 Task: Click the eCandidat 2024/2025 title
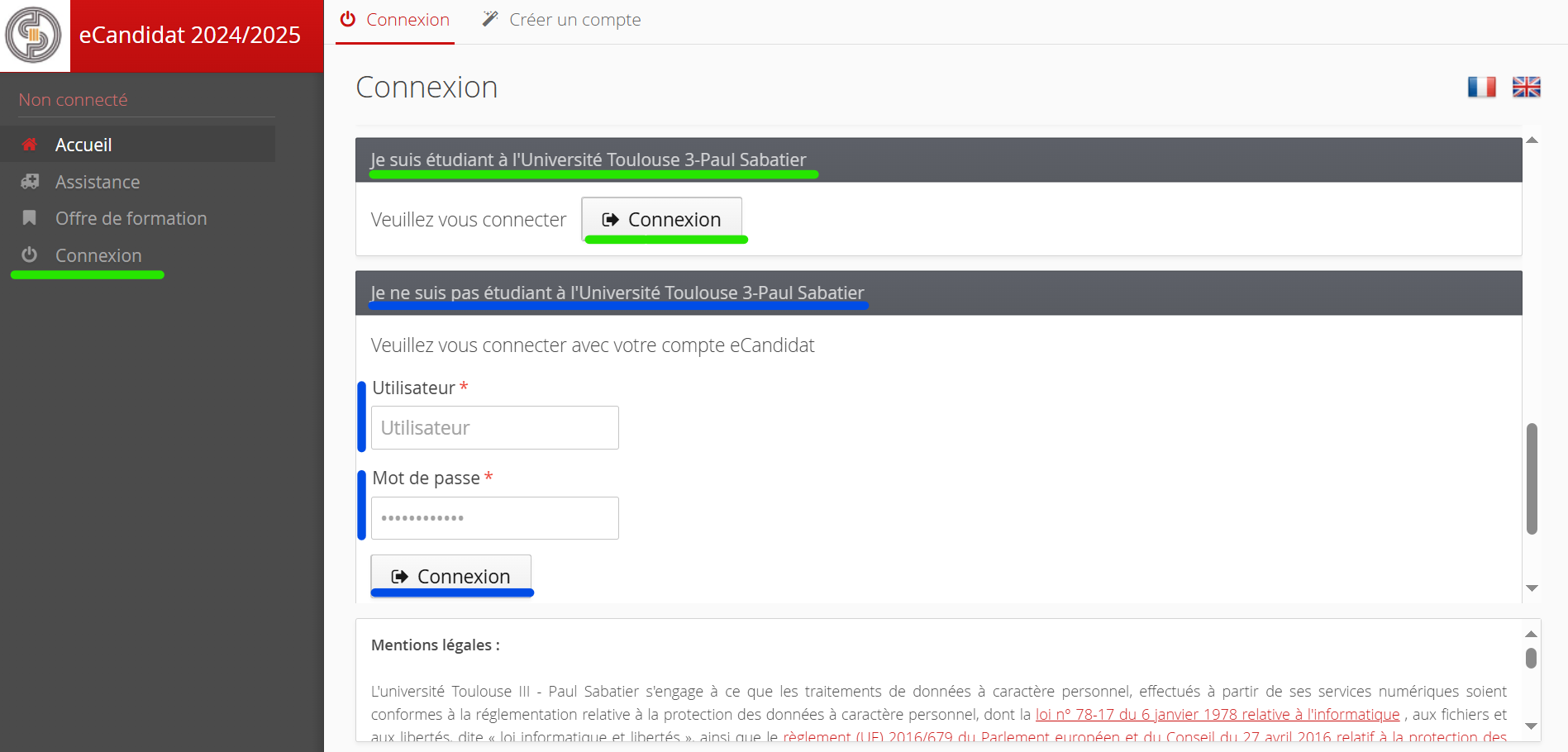click(x=190, y=35)
